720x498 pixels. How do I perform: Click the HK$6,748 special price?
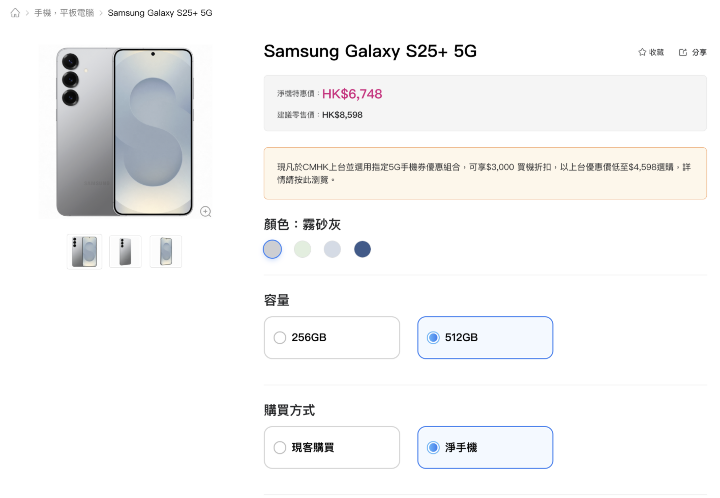352,94
